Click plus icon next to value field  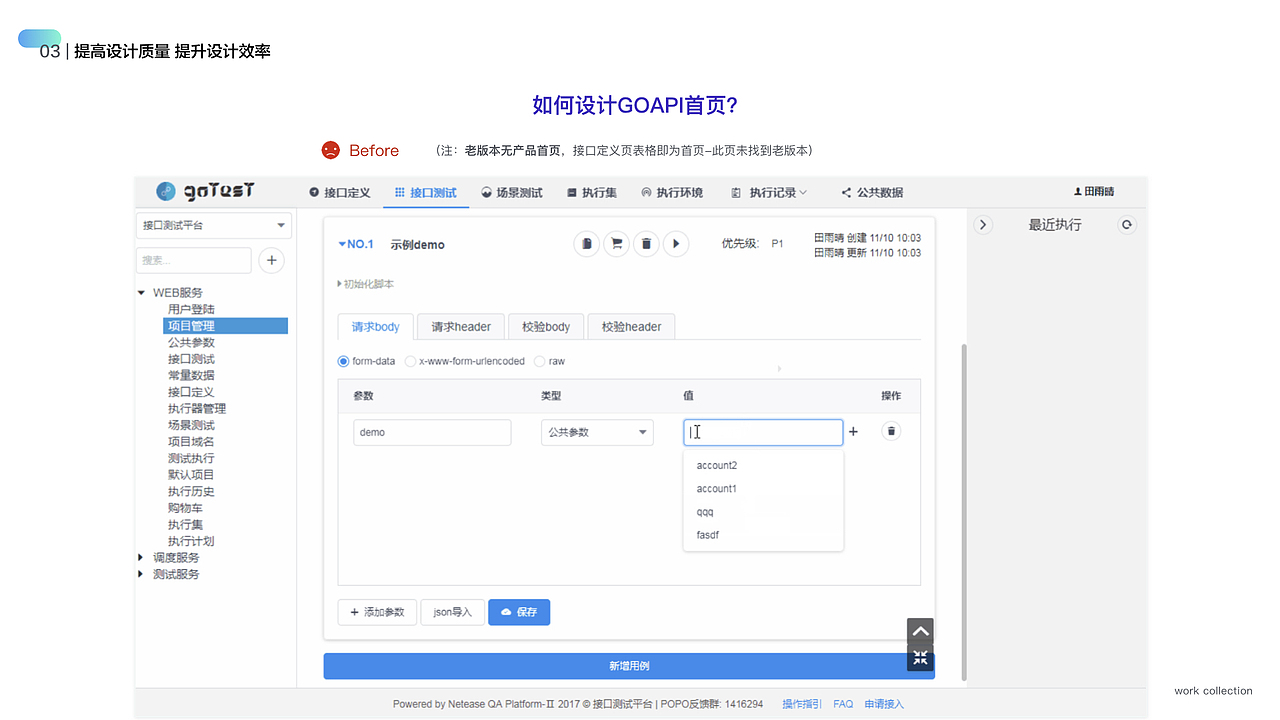[853, 432]
